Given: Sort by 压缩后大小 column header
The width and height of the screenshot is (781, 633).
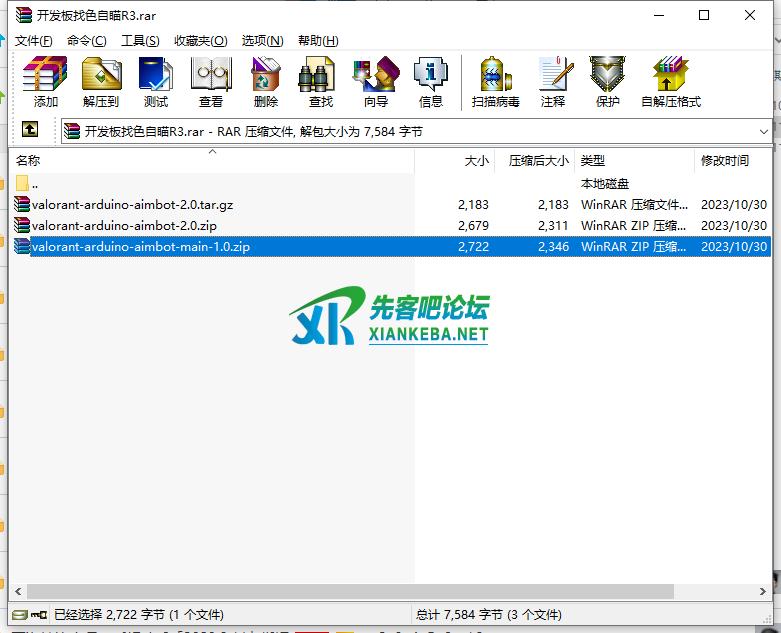Looking at the screenshot, I should pos(534,161).
